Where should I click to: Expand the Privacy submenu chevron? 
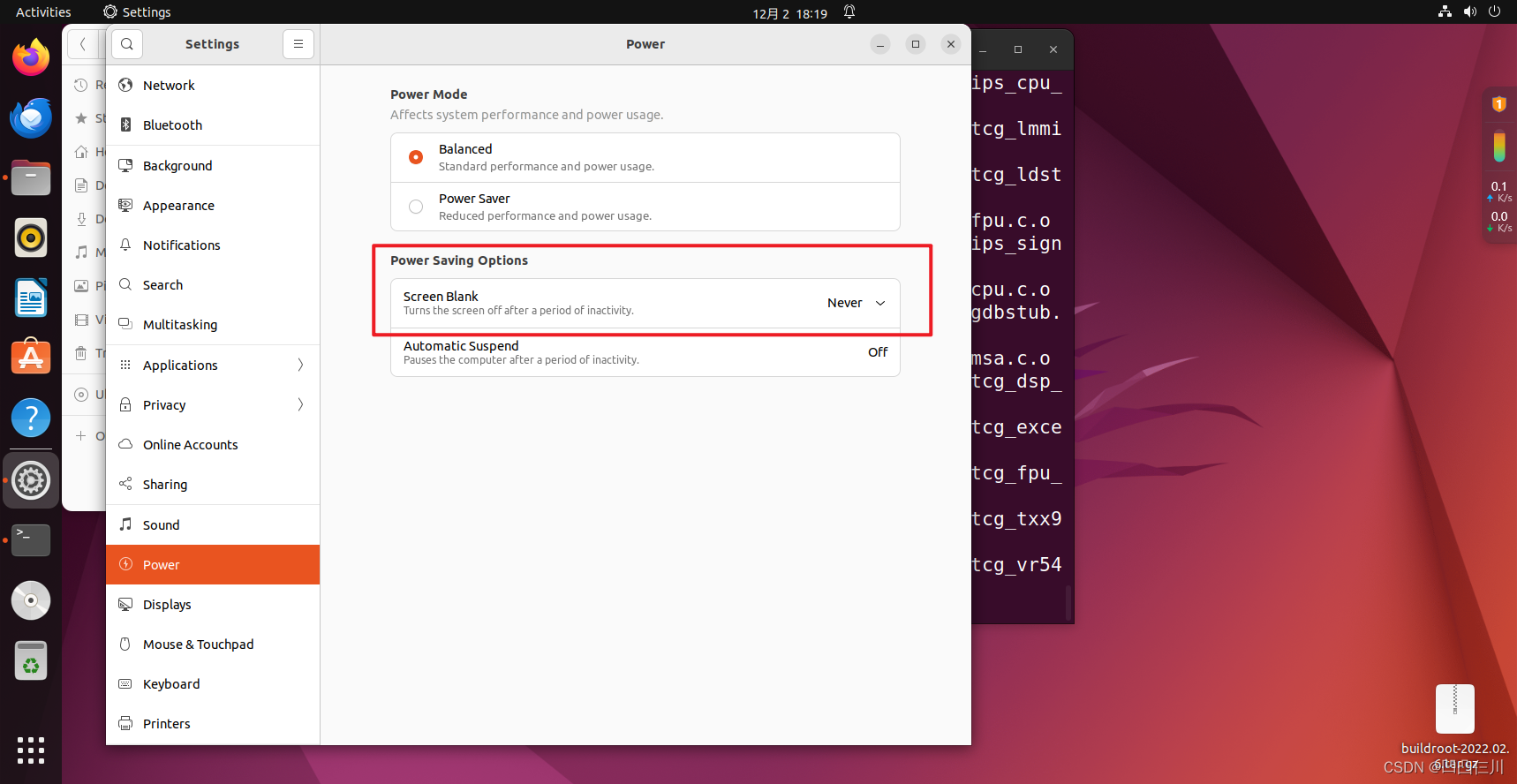[x=300, y=404]
